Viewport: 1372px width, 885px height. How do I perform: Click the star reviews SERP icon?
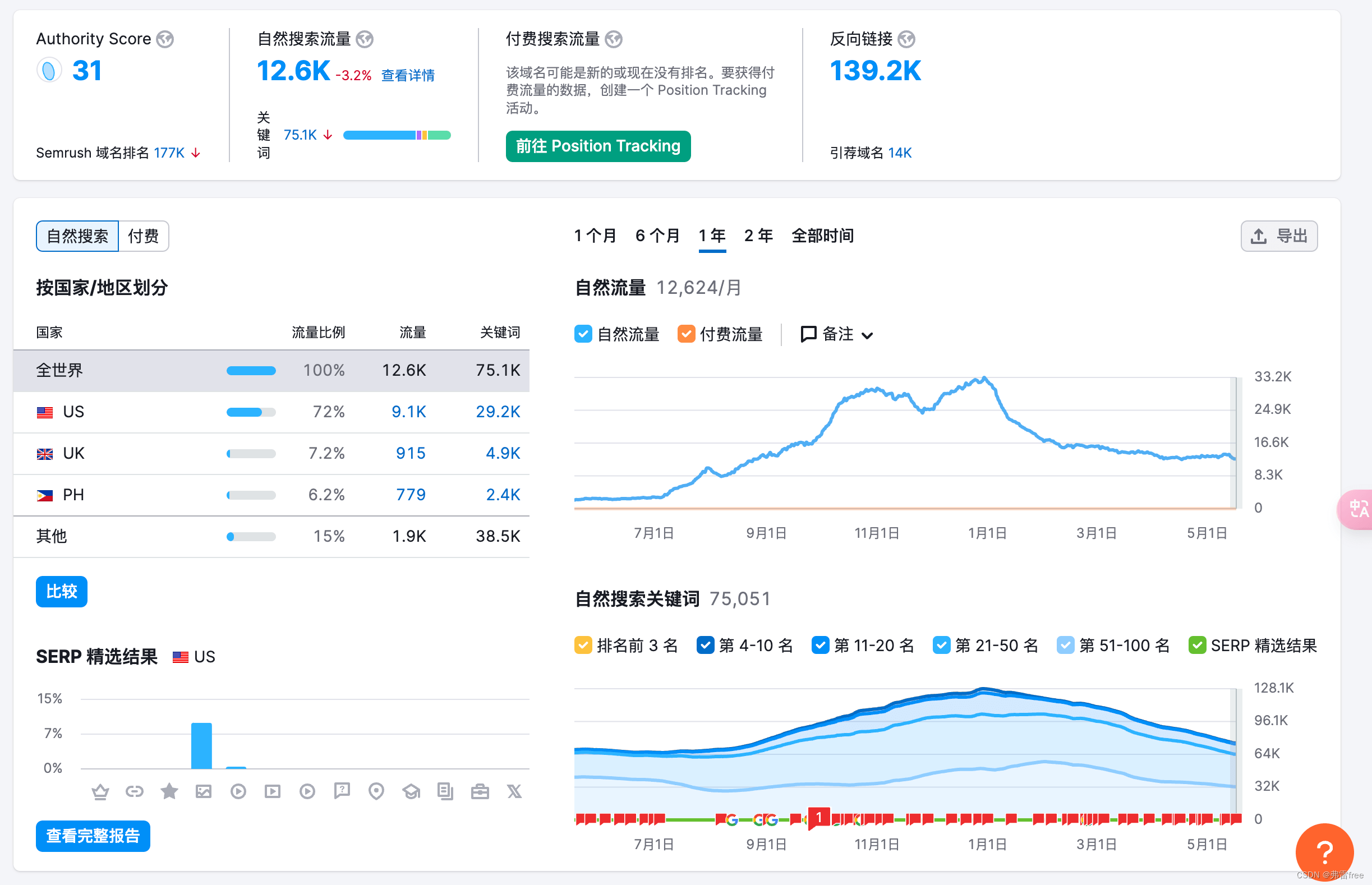[x=169, y=792]
